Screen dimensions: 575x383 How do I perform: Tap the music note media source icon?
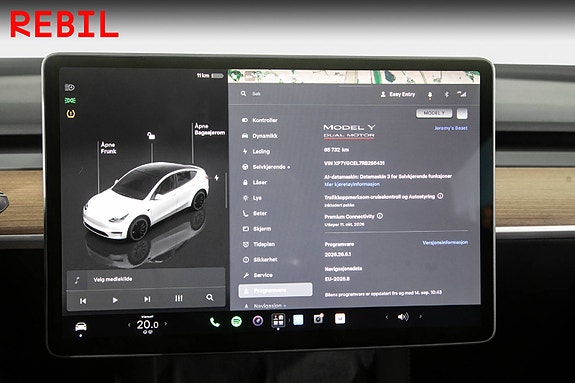(x=77, y=281)
